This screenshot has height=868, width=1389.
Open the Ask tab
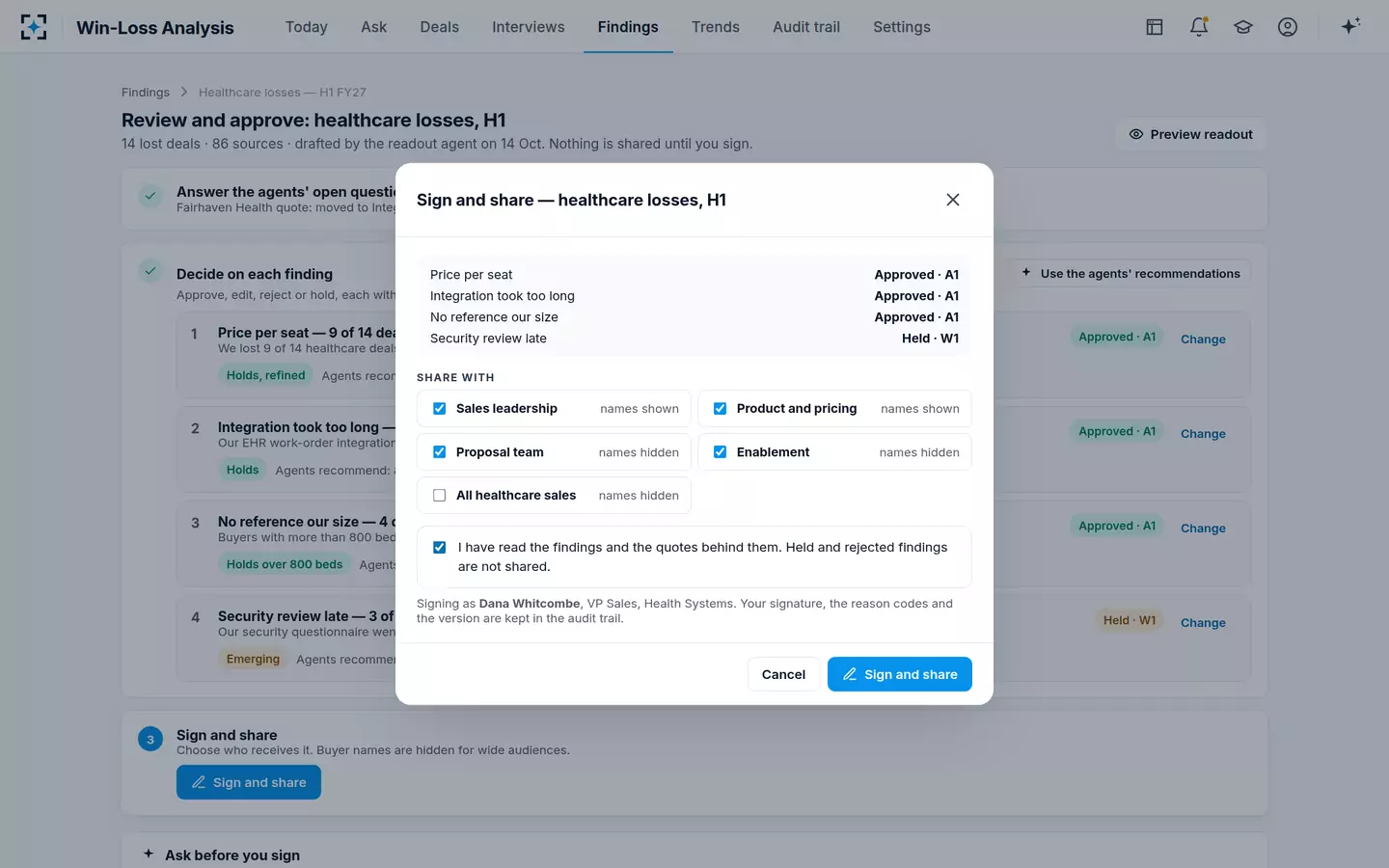(374, 27)
